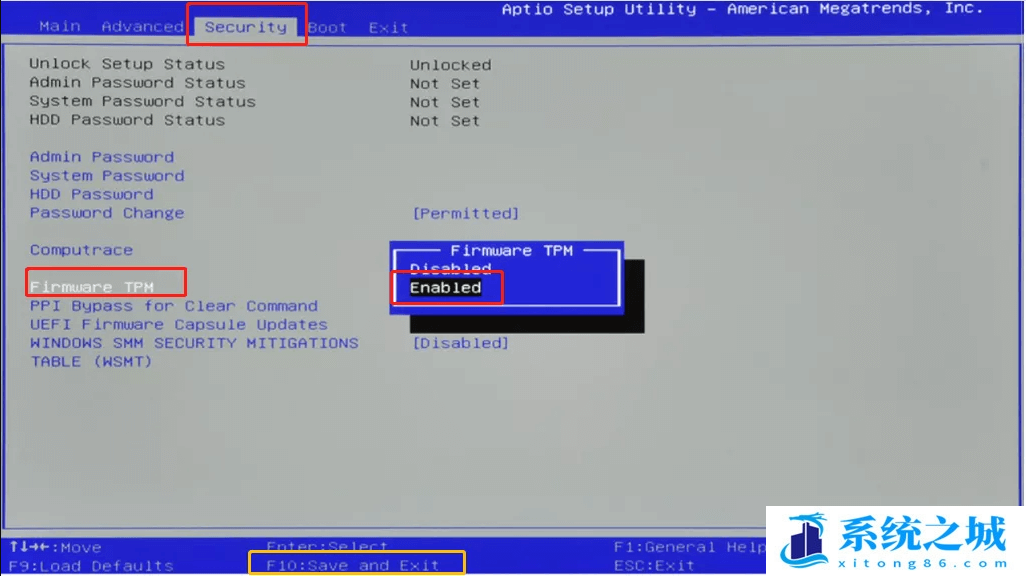Click F10 Save and Exit hint
The image size is (1026, 576).
(353, 565)
